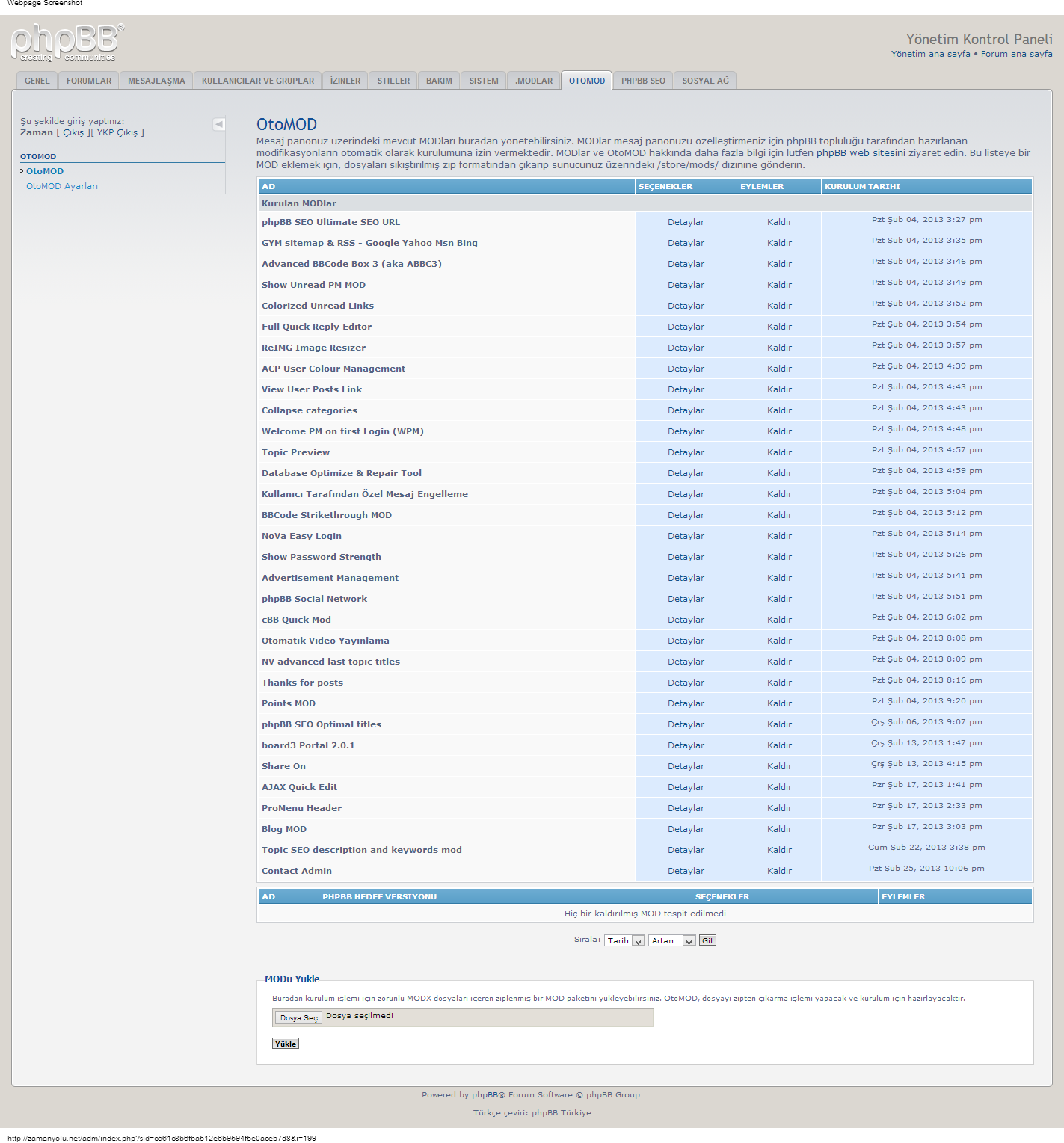
Task: Remove Database Optimize & Repair Tool via Kaldır
Action: pos(779,473)
